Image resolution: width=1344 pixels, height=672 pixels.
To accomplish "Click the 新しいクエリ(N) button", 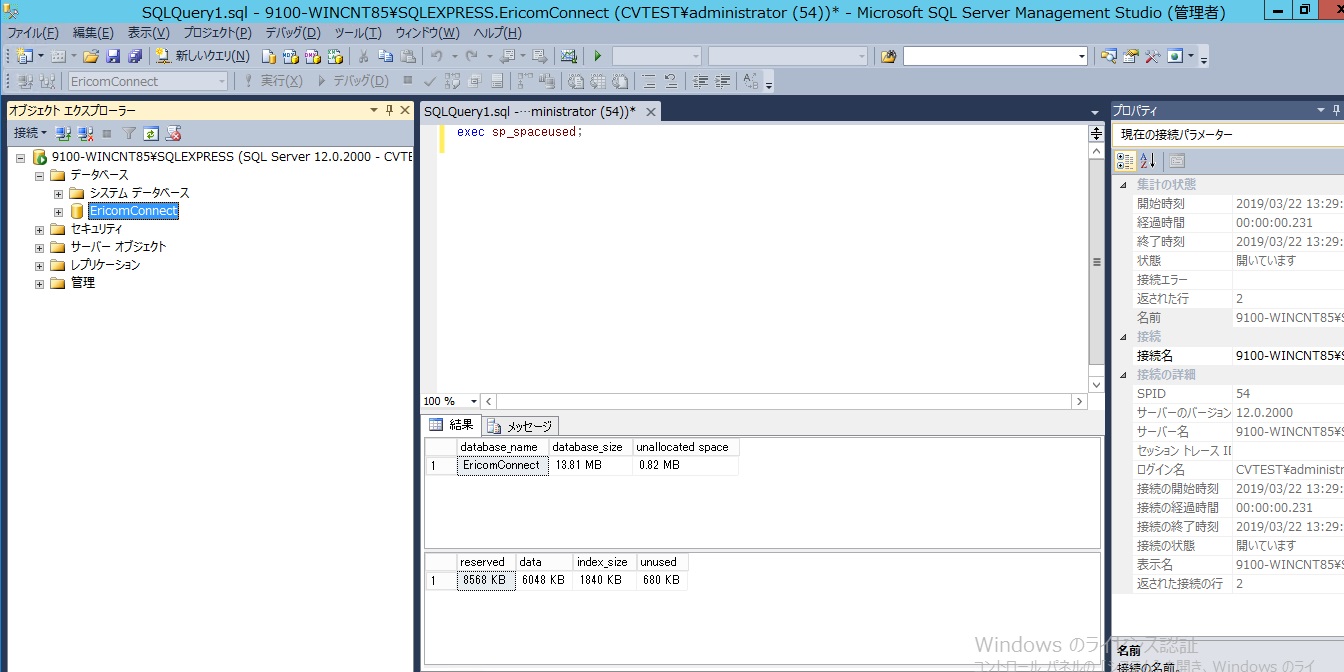I will click(x=203, y=57).
